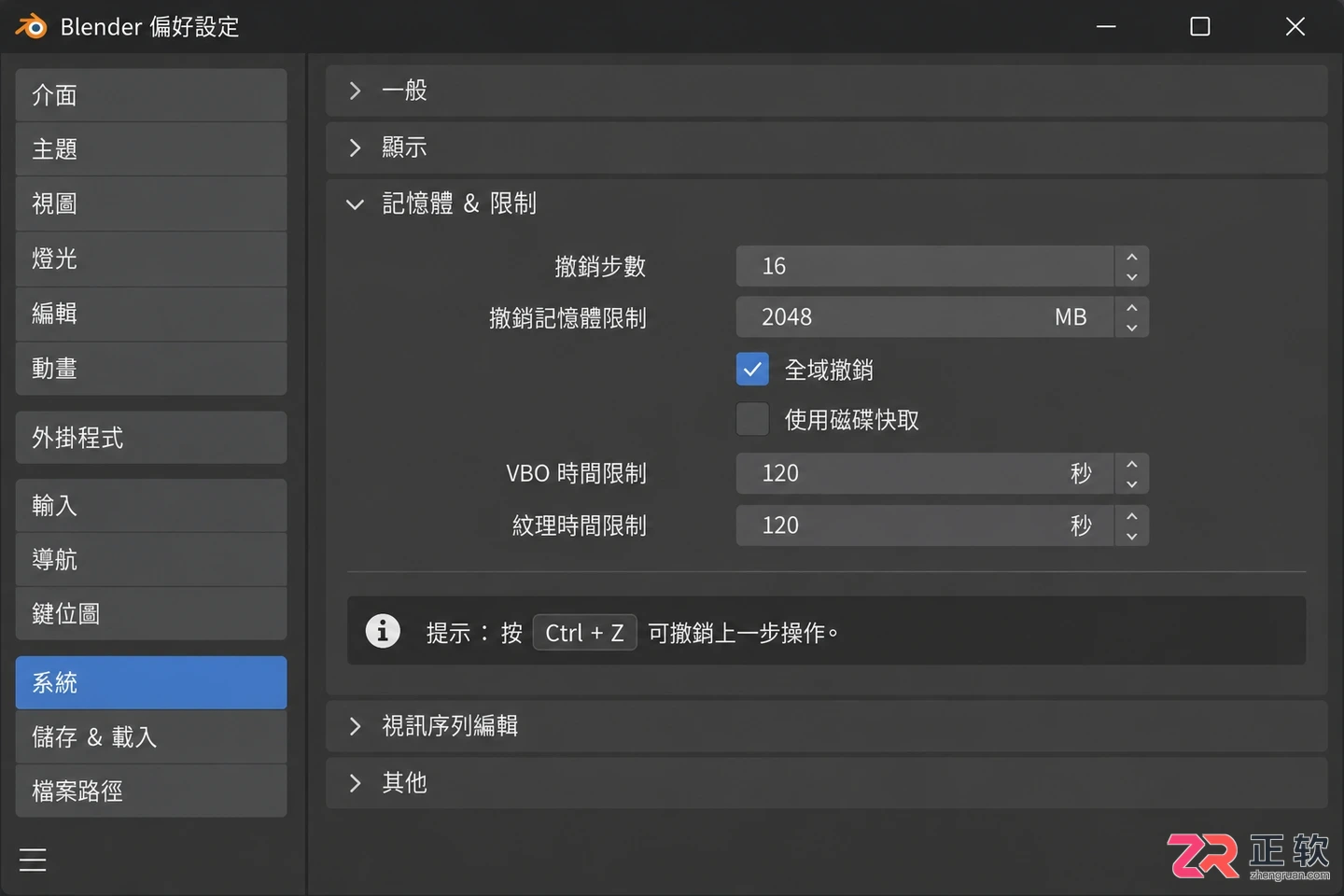This screenshot has height=896, width=1344.
Task: Click the 紋理時間限制 value field
Action: (x=925, y=525)
